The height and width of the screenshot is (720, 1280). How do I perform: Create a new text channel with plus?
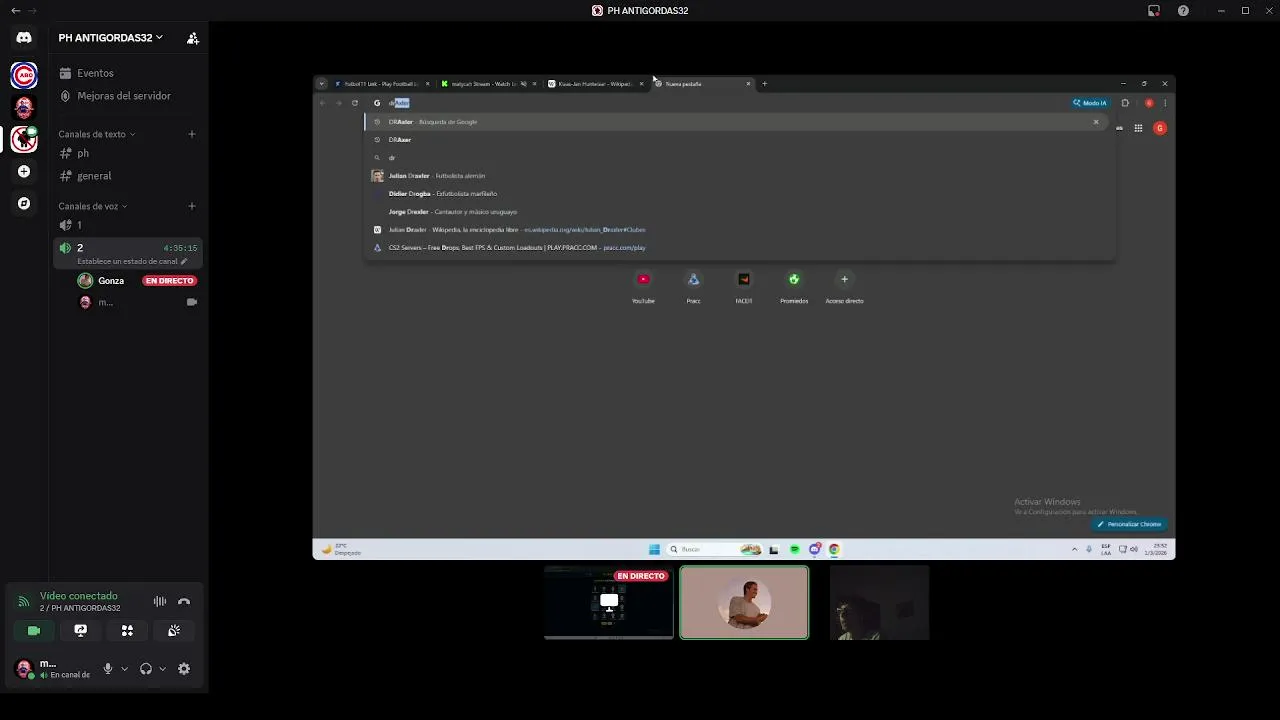click(x=192, y=134)
